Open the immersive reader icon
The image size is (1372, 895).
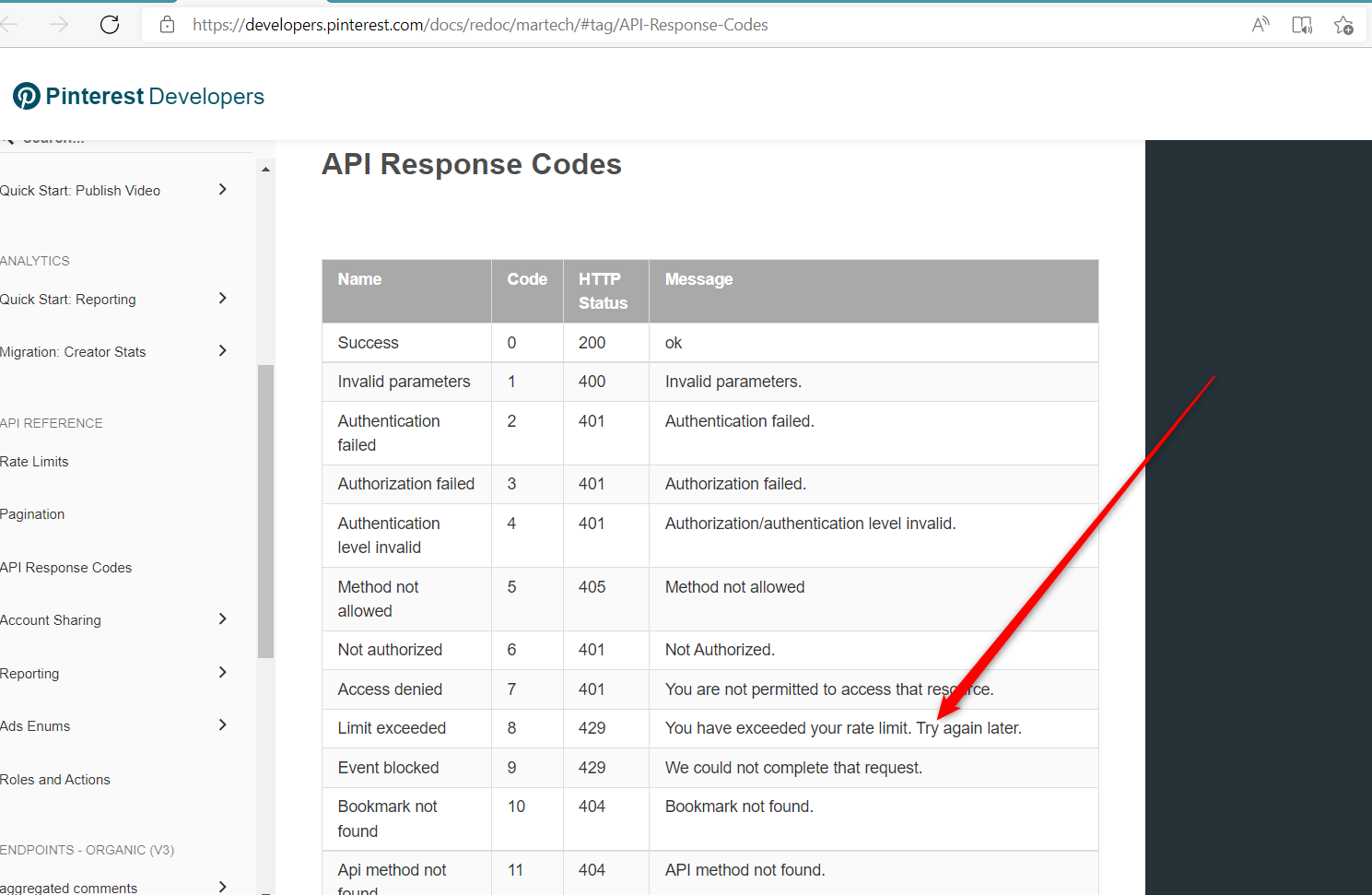(x=1302, y=25)
